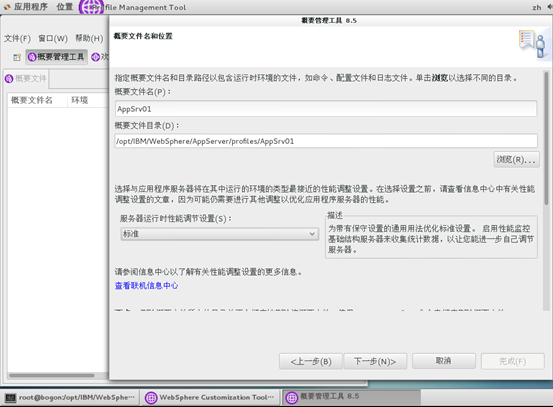Open the 位置 menu in top panel
The image size is (553, 407).
pyautogui.click(x=65, y=7)
